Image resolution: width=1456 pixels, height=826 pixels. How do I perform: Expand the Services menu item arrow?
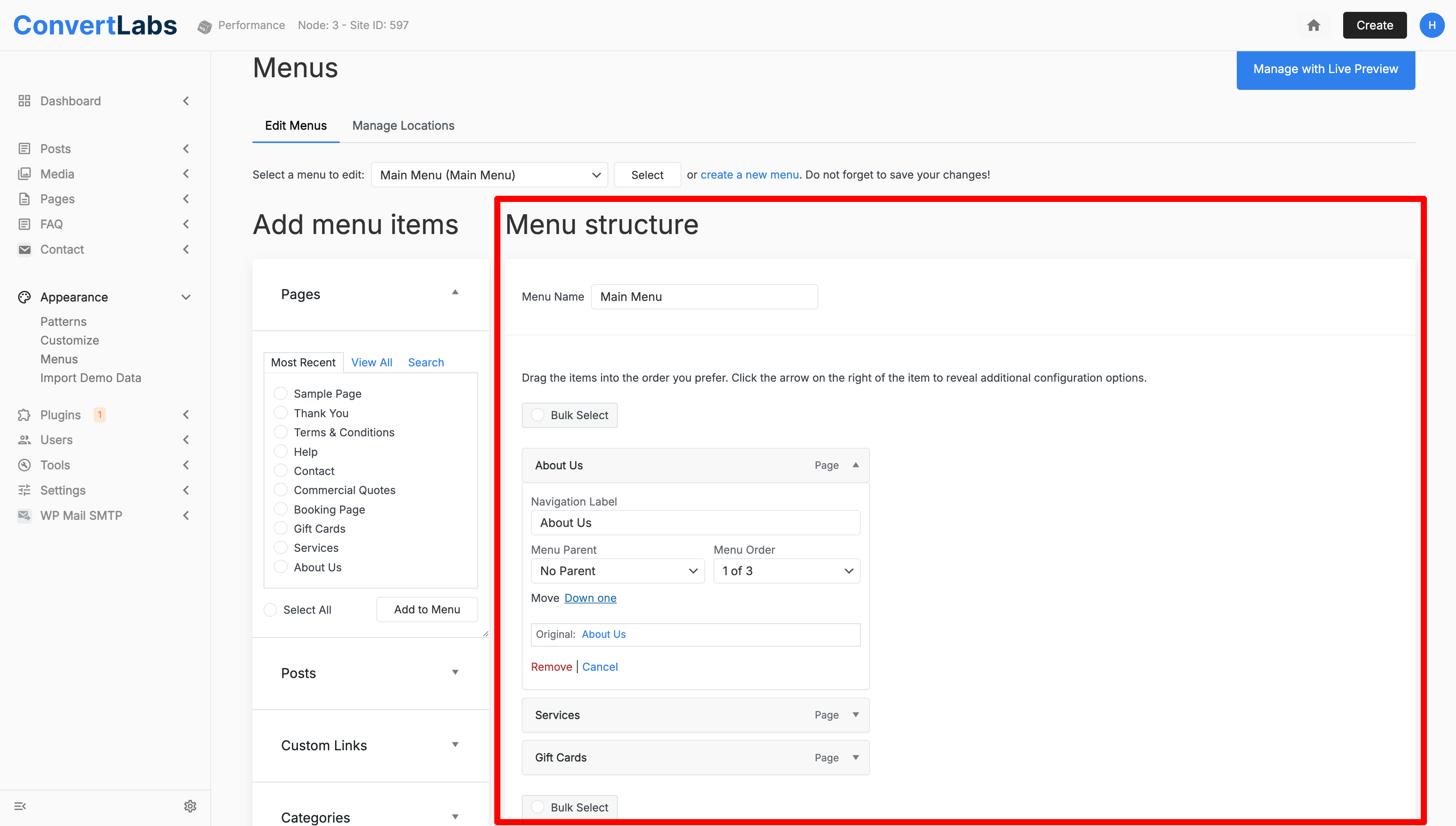click(856, 715)
